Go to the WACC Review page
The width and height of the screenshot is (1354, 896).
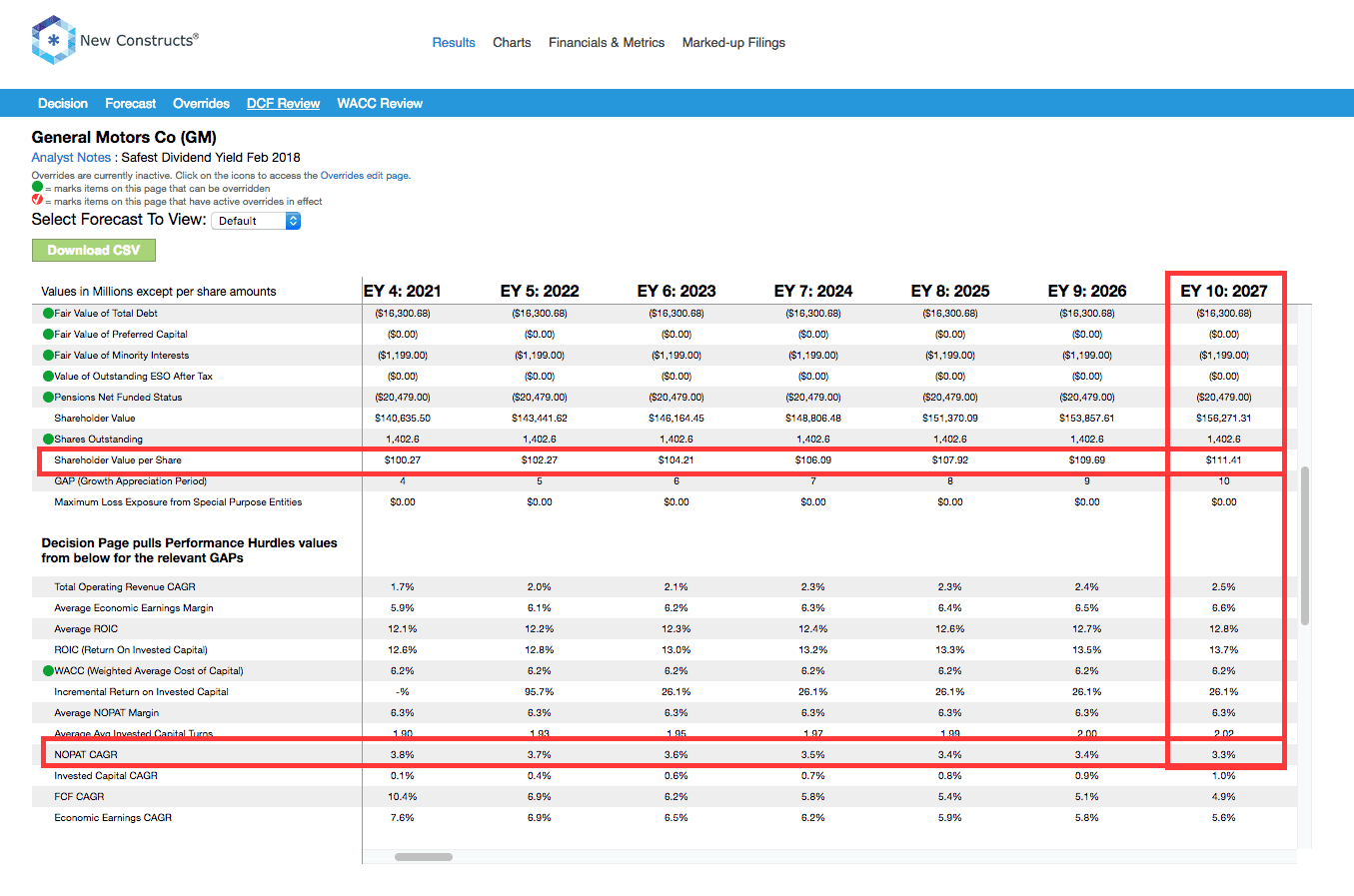click(380, 104)
